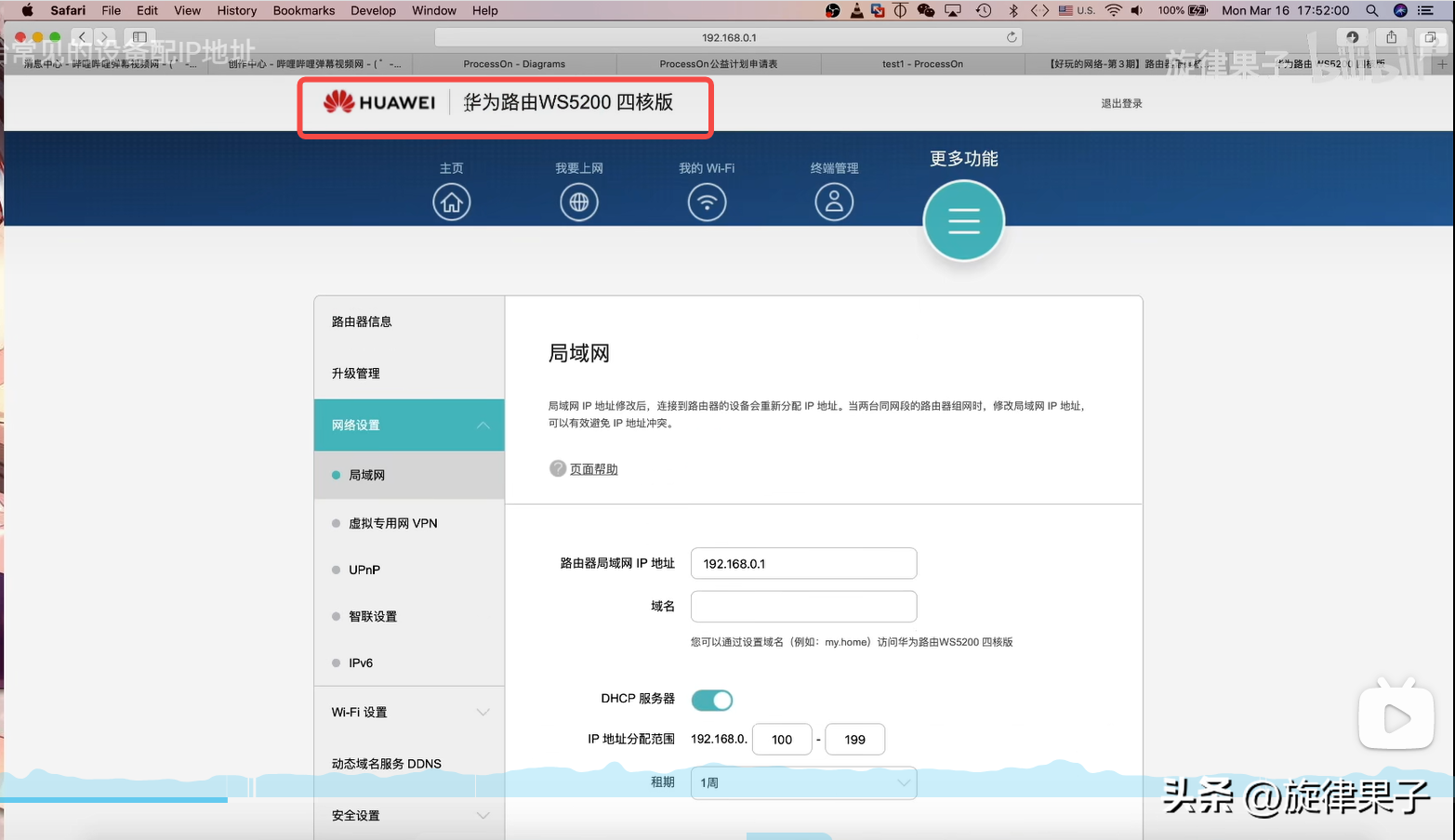The image size is (1455, 840).
Task: Click the page help question mark icon
Action: (558, 469)
